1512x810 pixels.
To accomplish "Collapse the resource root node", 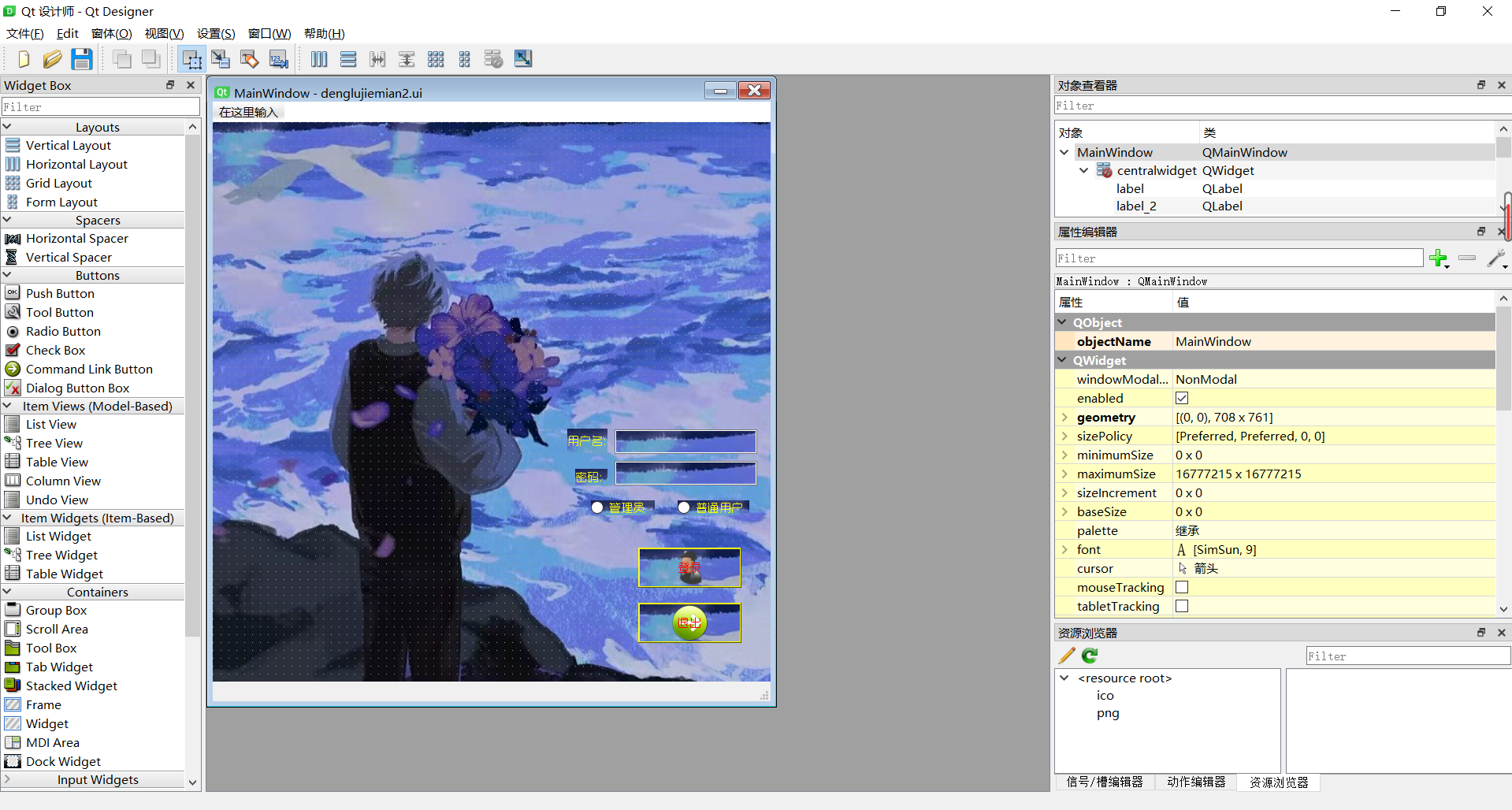I will [x=1064, y=678].
